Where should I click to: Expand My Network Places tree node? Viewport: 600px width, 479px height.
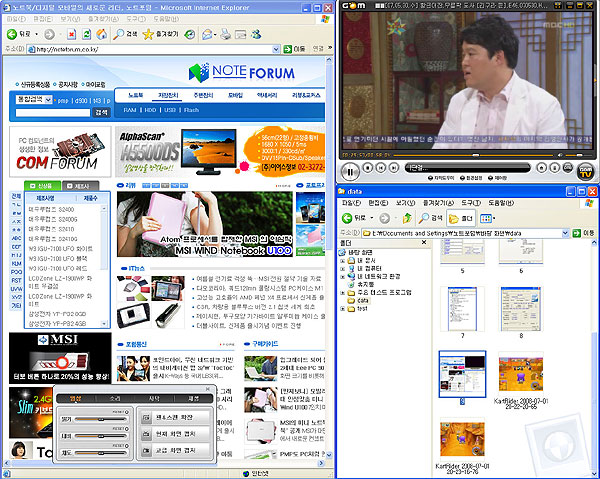(x=342, y=277)
